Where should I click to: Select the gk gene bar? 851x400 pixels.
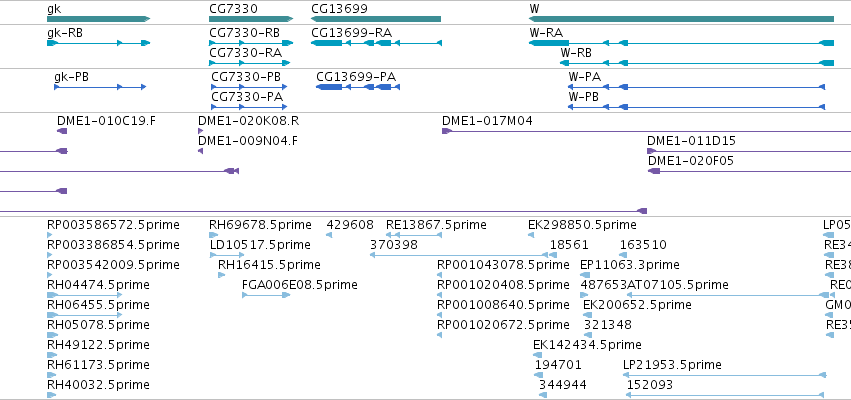98,19
